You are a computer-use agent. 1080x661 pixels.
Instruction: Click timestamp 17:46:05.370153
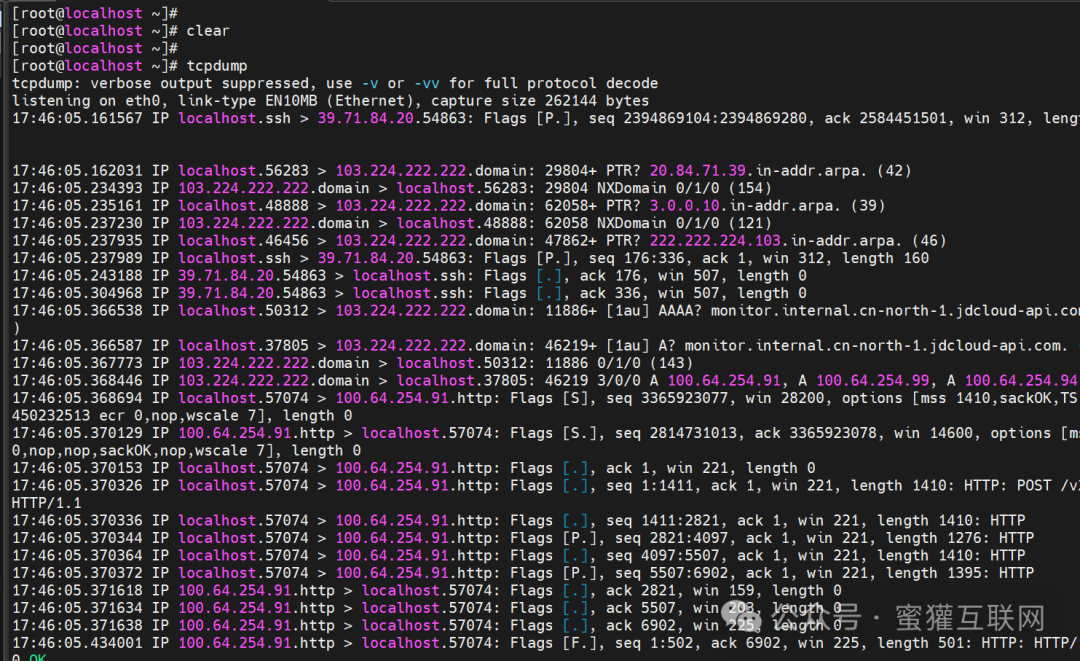[x=77, y=468]
